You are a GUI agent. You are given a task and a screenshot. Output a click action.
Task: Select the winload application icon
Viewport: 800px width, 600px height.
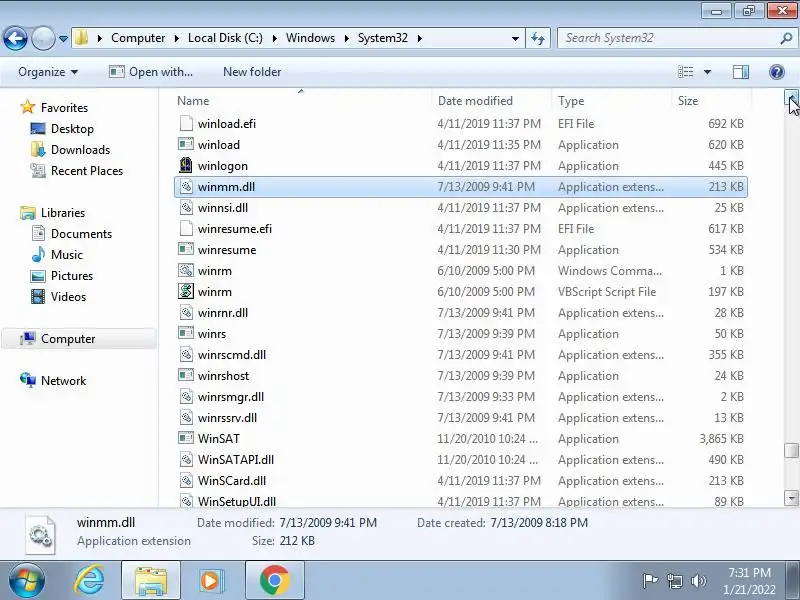186,144
